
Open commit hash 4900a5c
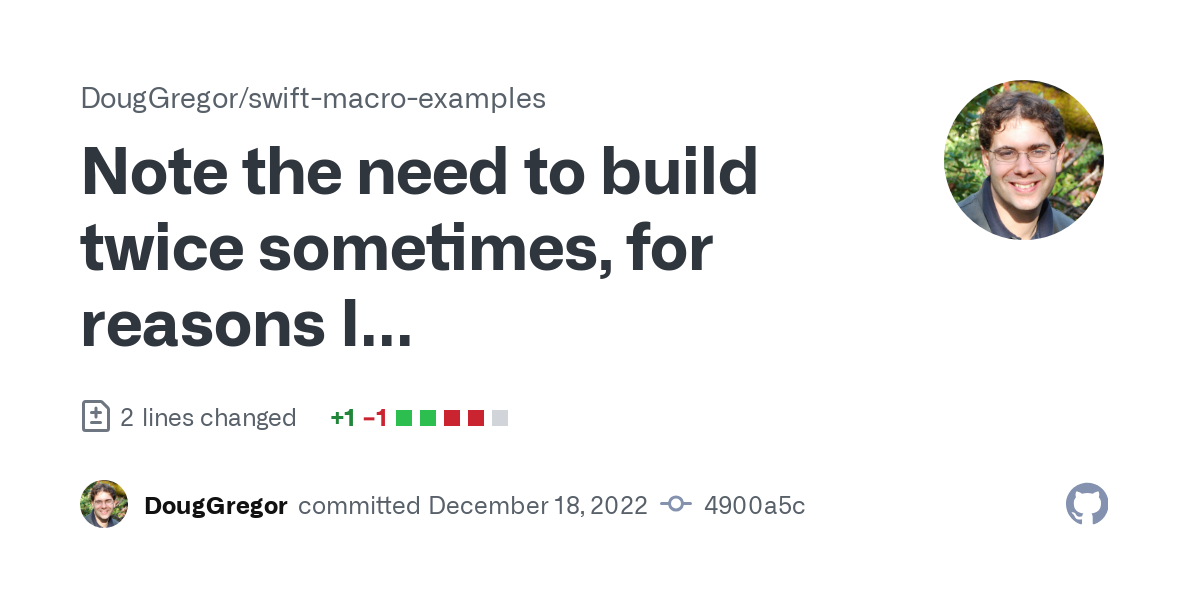coord(754,506)
